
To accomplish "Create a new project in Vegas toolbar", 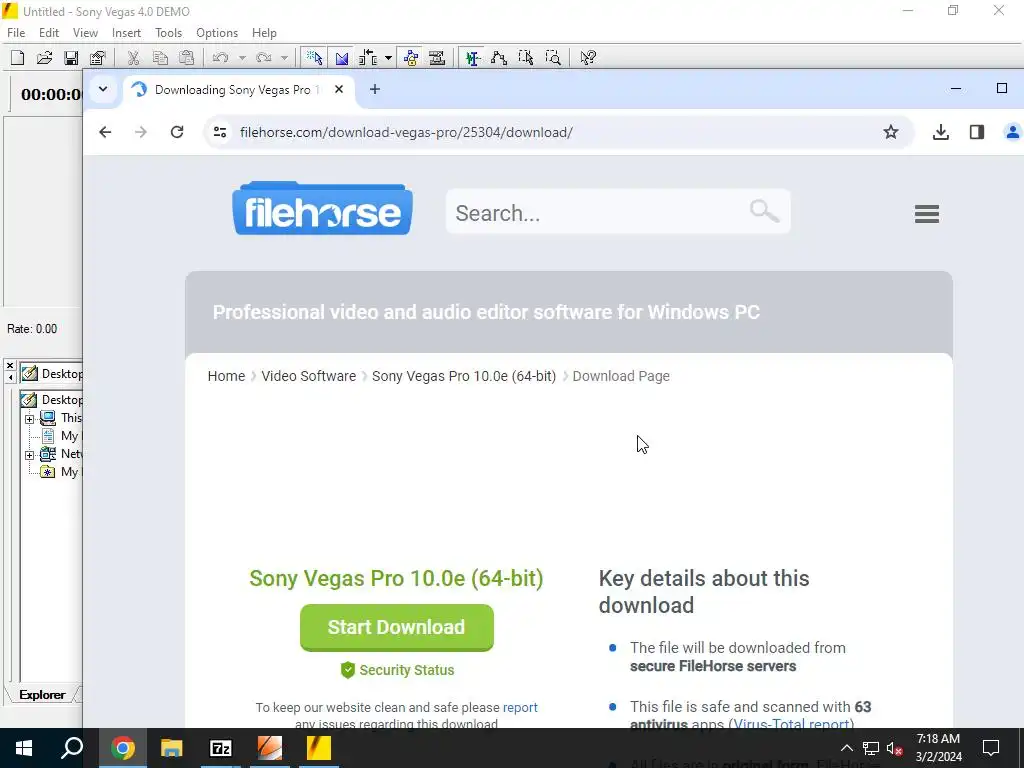I will tap(18, 58).
